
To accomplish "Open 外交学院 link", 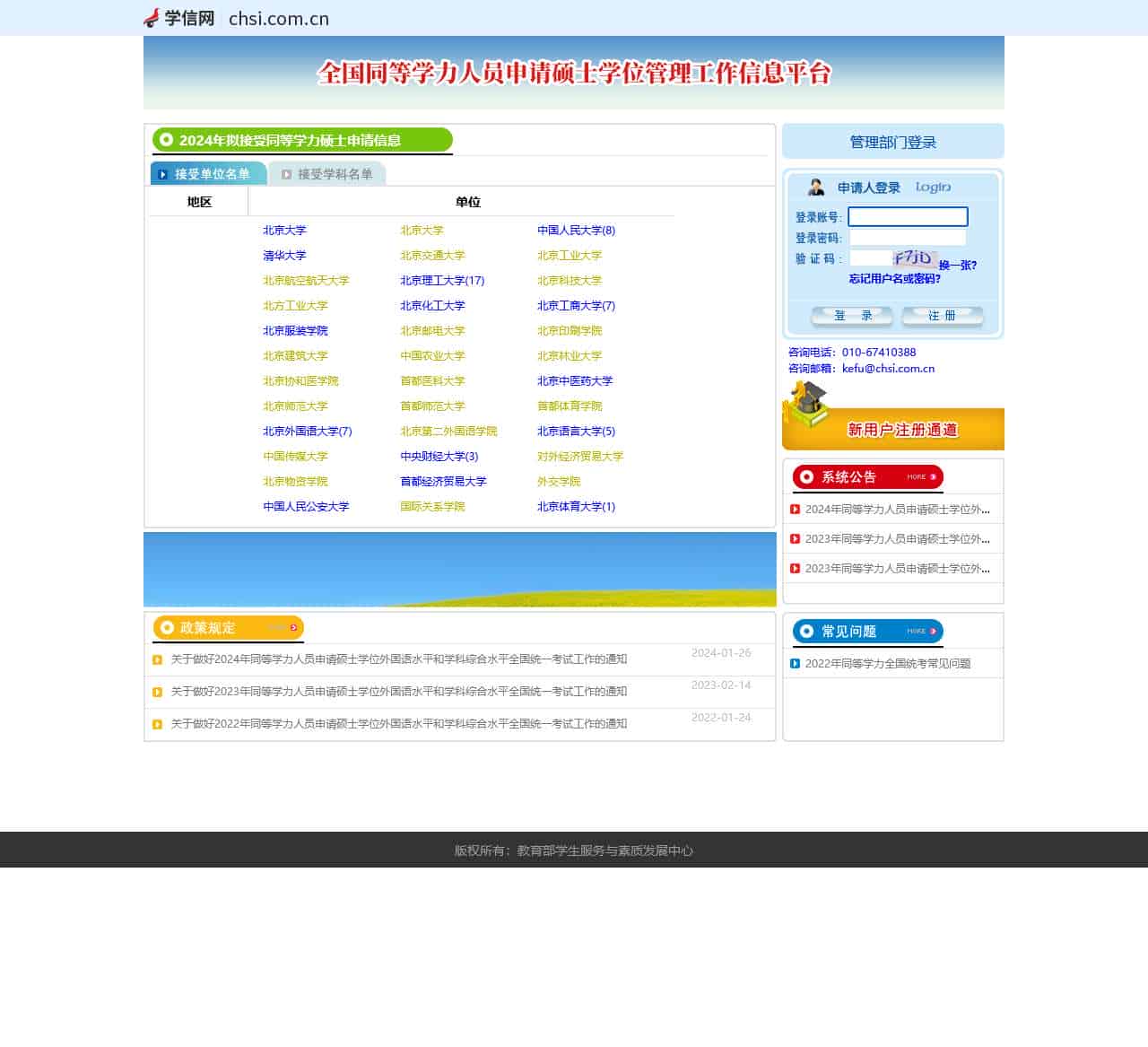I will (x=559, y=482).
